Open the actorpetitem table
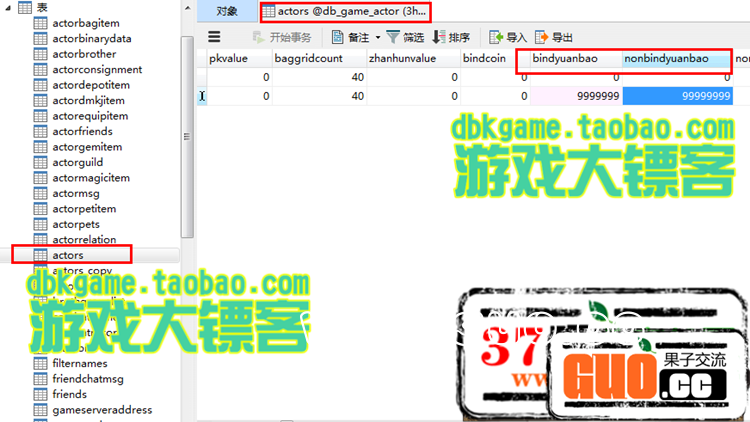 [x=84, y=209]
